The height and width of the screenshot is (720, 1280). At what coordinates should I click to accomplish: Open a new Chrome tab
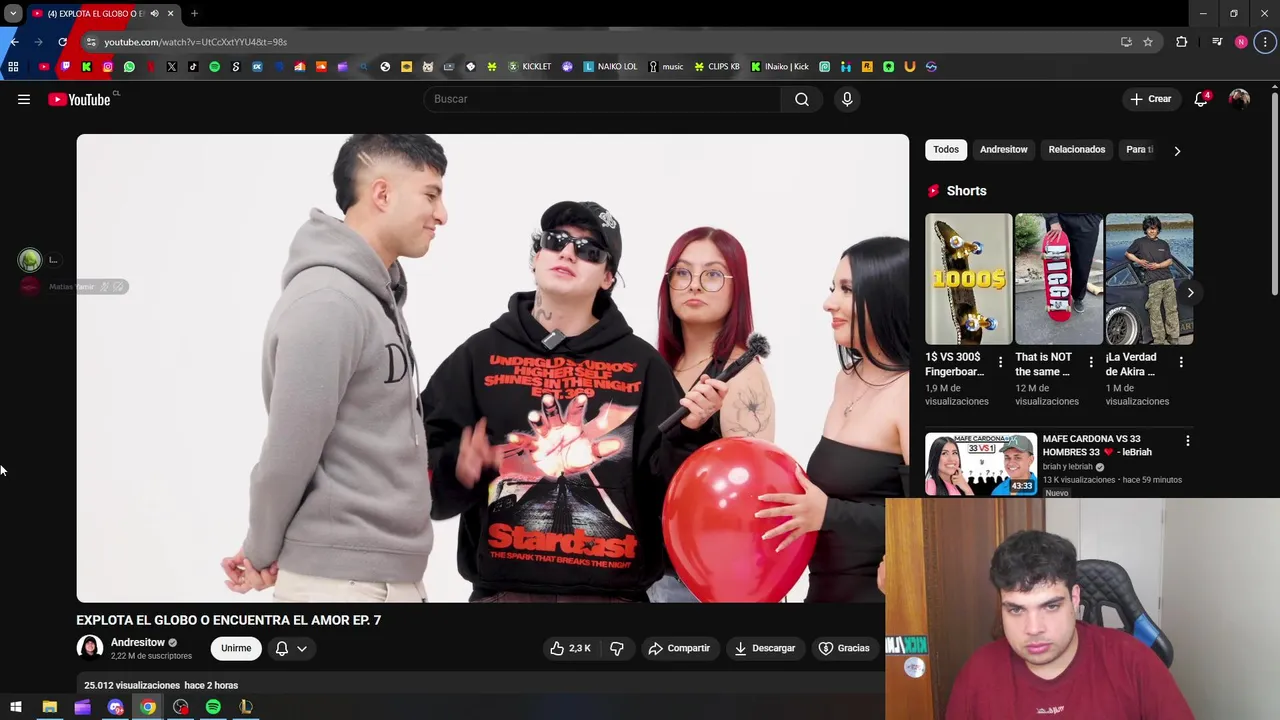point(194,14)
